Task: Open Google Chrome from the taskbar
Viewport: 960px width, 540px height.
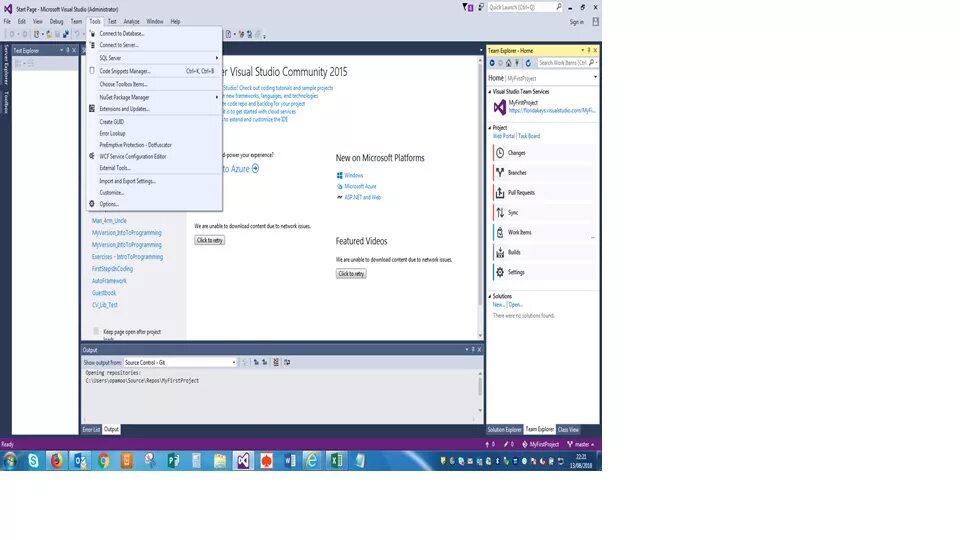Action: (103, 460)
